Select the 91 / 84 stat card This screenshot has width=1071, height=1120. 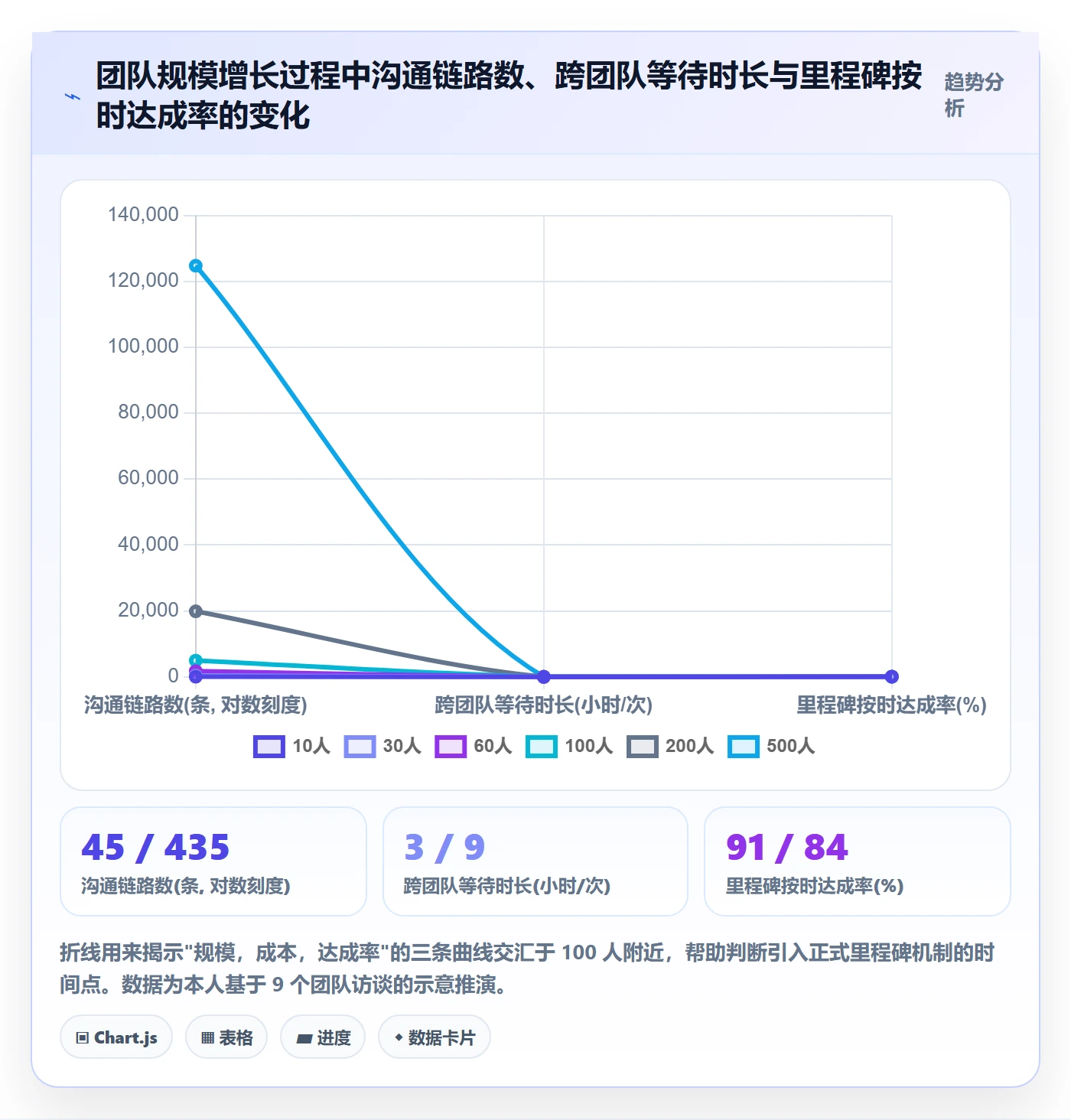click(x=858, y=861)
